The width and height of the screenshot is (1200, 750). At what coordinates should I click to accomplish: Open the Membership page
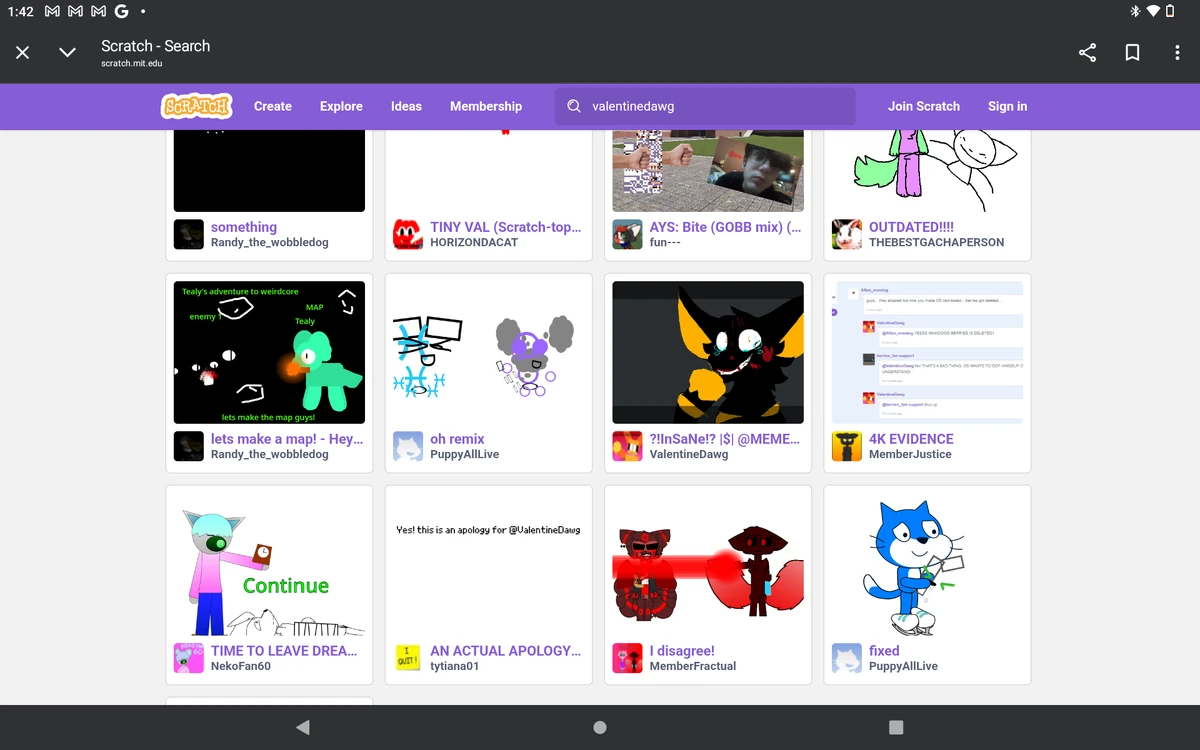486,106
